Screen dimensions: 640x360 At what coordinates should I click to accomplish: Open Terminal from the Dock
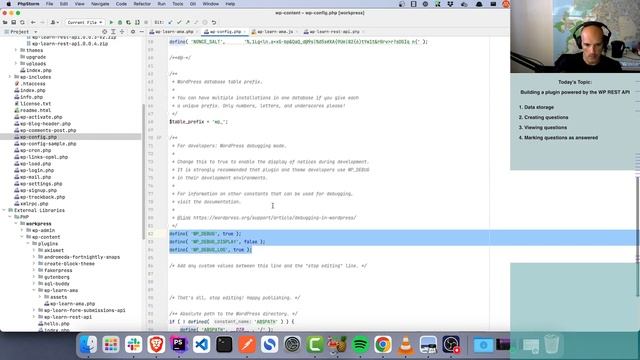(224, 344)
